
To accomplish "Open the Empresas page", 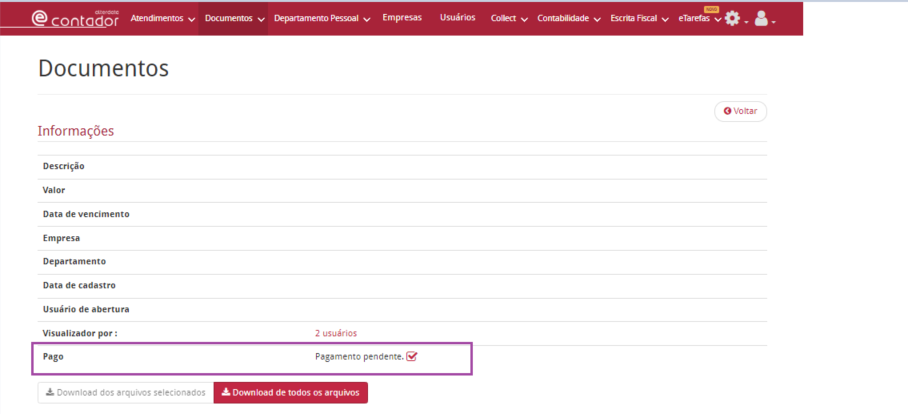I will pos(402,17).
